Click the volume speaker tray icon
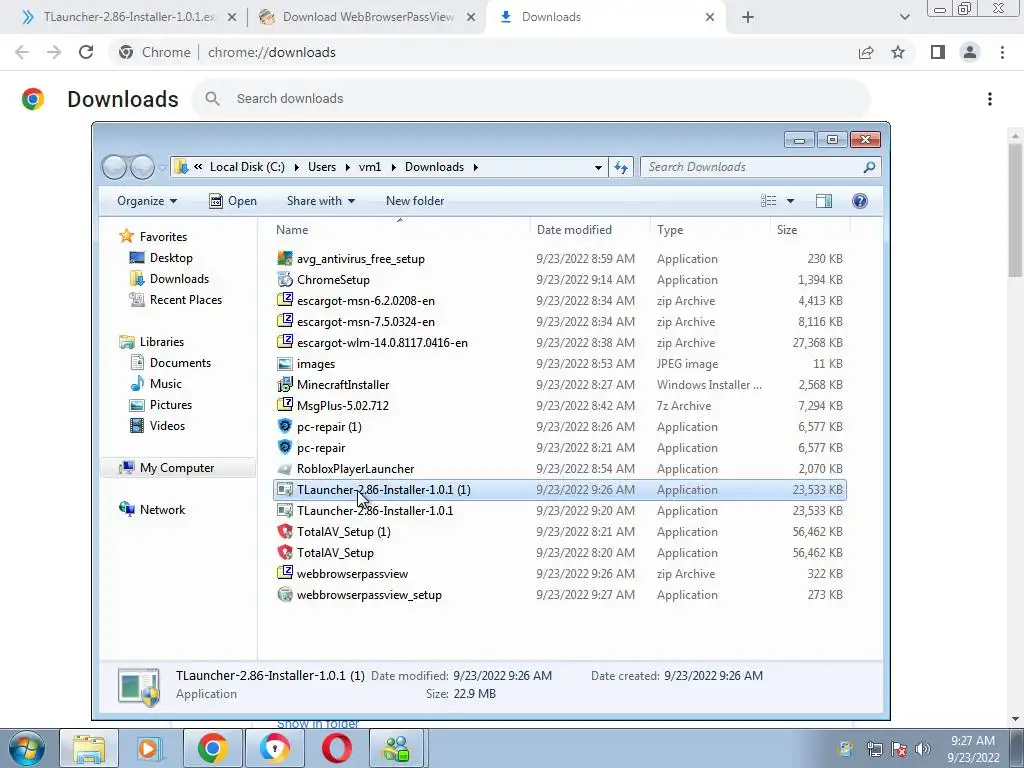Viewport: 1024px width, 768px height. [923, 749]
